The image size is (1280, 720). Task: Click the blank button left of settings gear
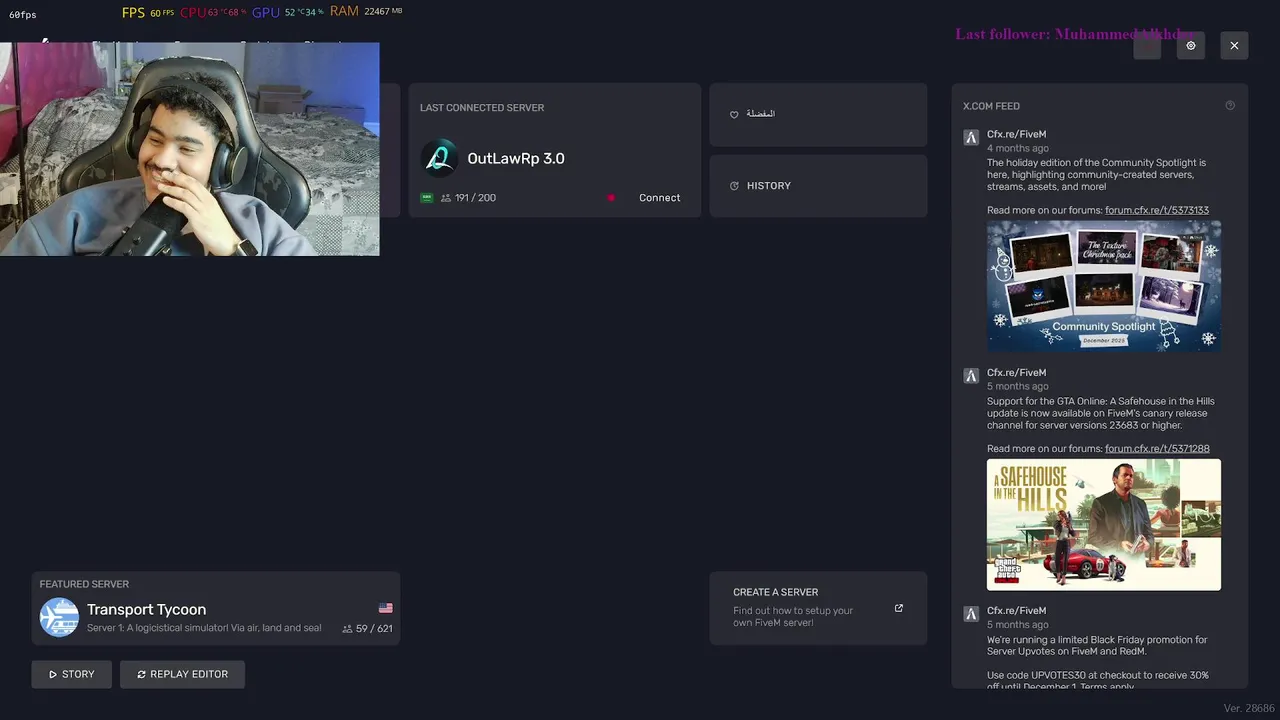pos(1147,45)
